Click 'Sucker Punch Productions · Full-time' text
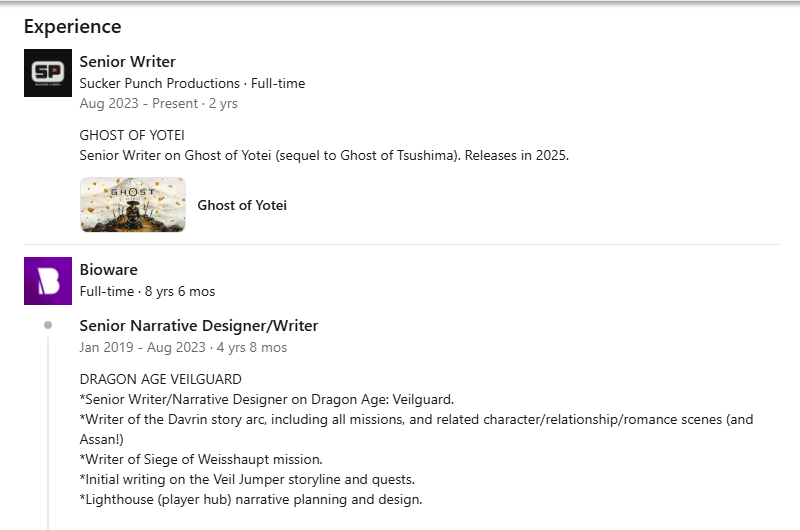 pyautogui.click(x=192, y=83)
